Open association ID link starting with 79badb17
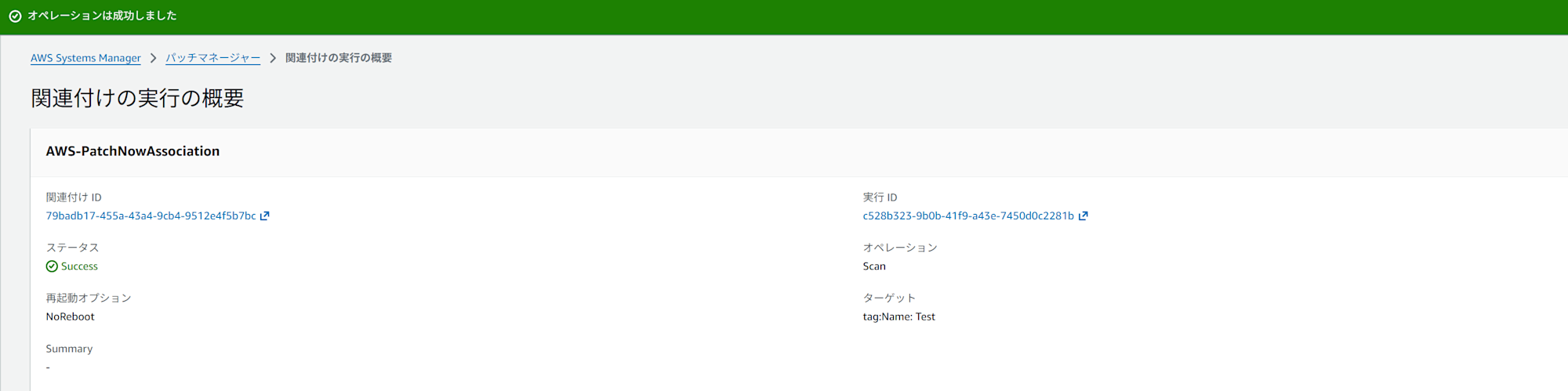This screenshot has width=1568, height=391. tap(151, 216)
